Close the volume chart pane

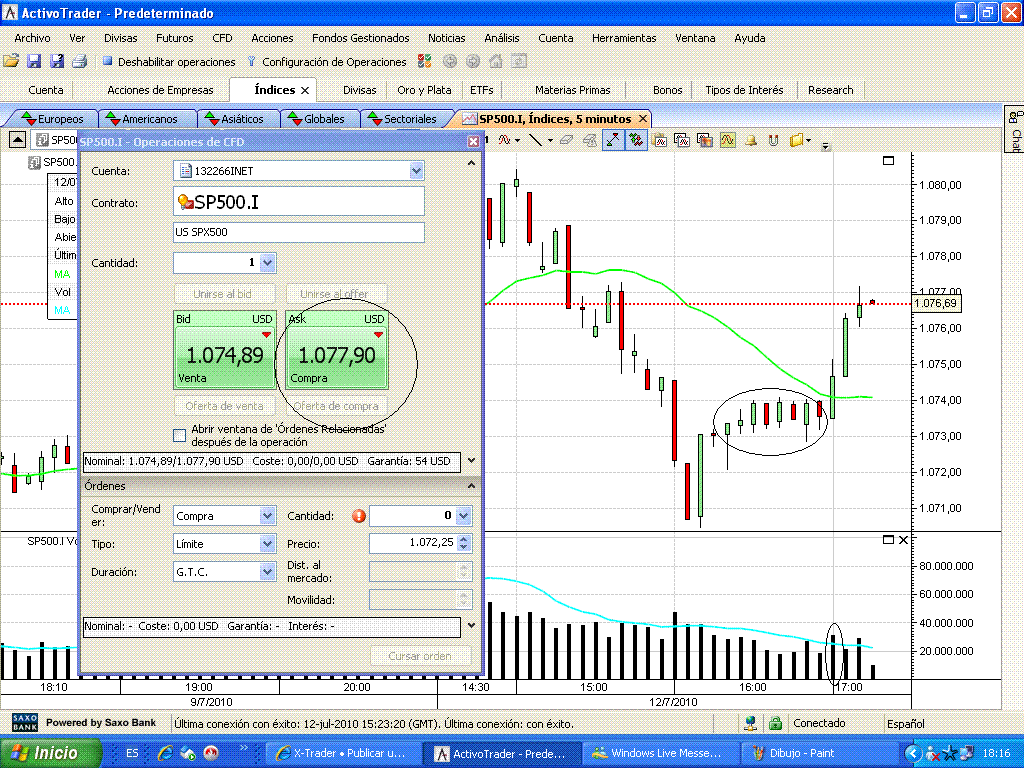click(x=903, y=539)
